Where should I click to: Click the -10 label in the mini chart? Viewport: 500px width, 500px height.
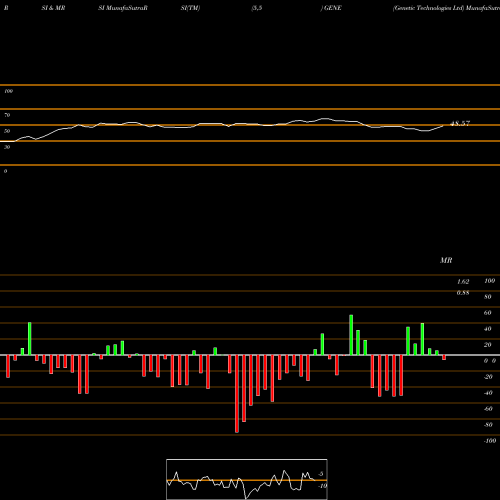tap(322, 486)
